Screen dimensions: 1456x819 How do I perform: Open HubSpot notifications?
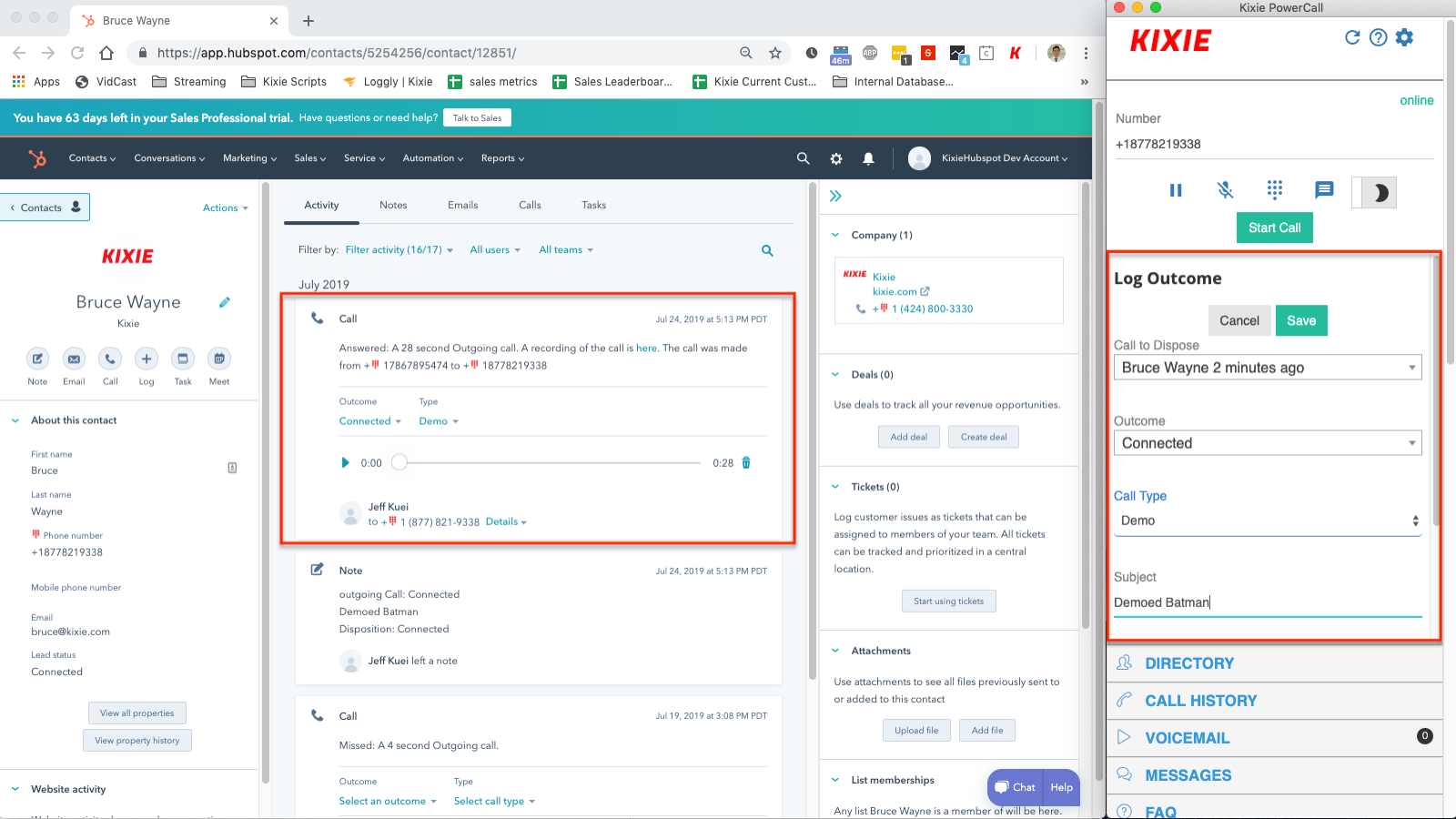pos(868,157)
